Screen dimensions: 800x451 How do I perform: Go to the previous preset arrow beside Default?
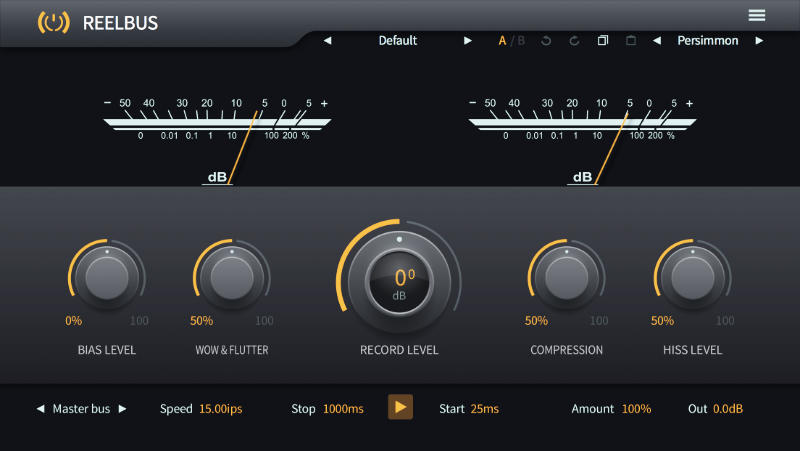coord(328,40)
